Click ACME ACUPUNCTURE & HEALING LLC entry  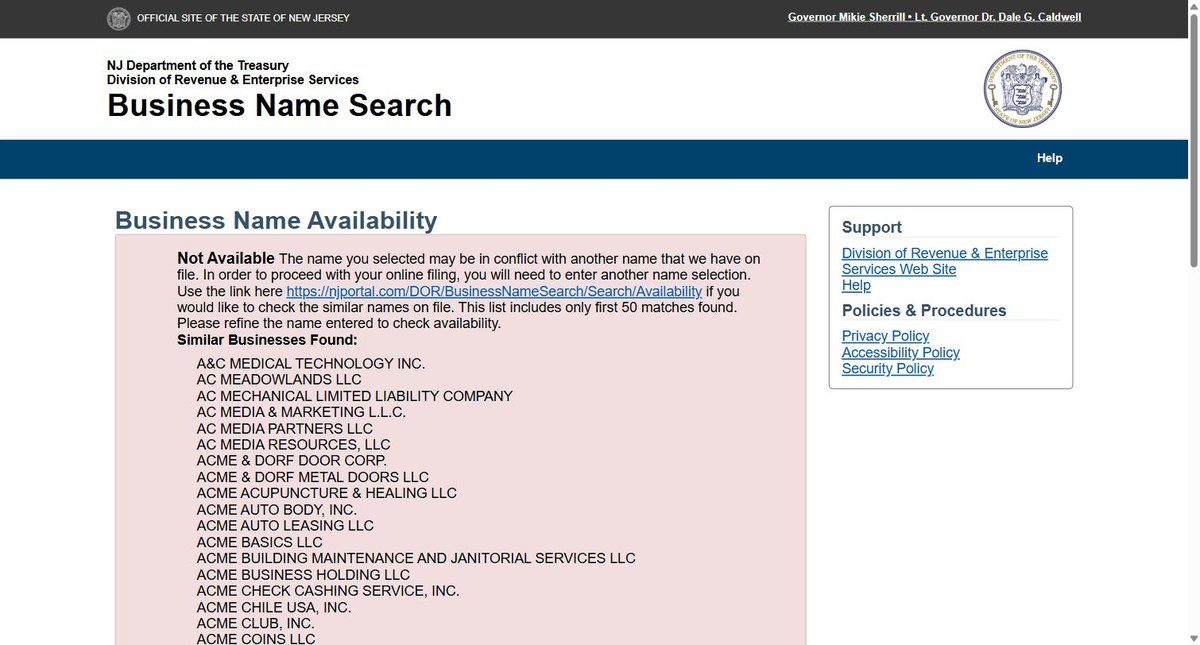[x=327, y=493]
